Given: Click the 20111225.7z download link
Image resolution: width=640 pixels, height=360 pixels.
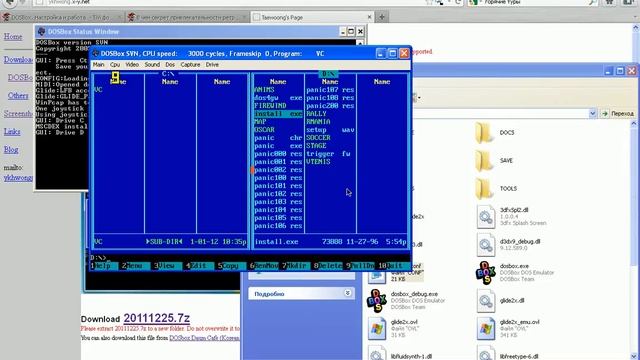Looking at the screenshot, I should (x=157, y=318).
